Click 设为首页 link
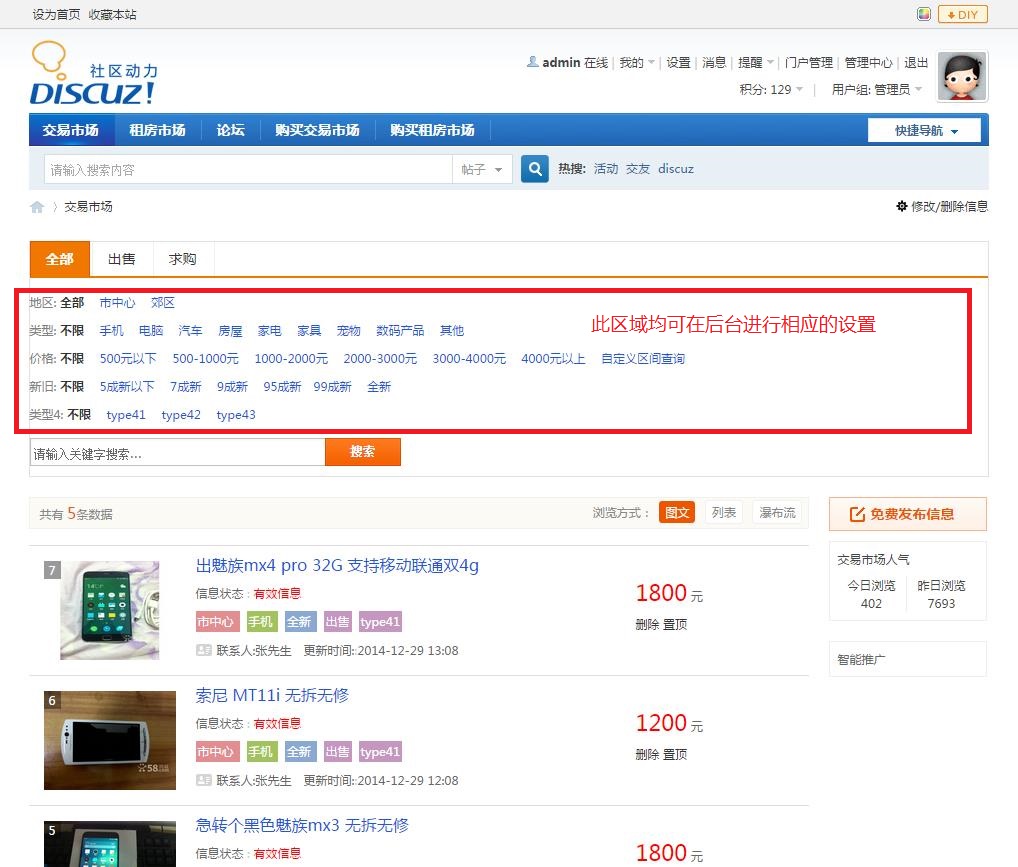1018x867 pixels. pos(56,14)
